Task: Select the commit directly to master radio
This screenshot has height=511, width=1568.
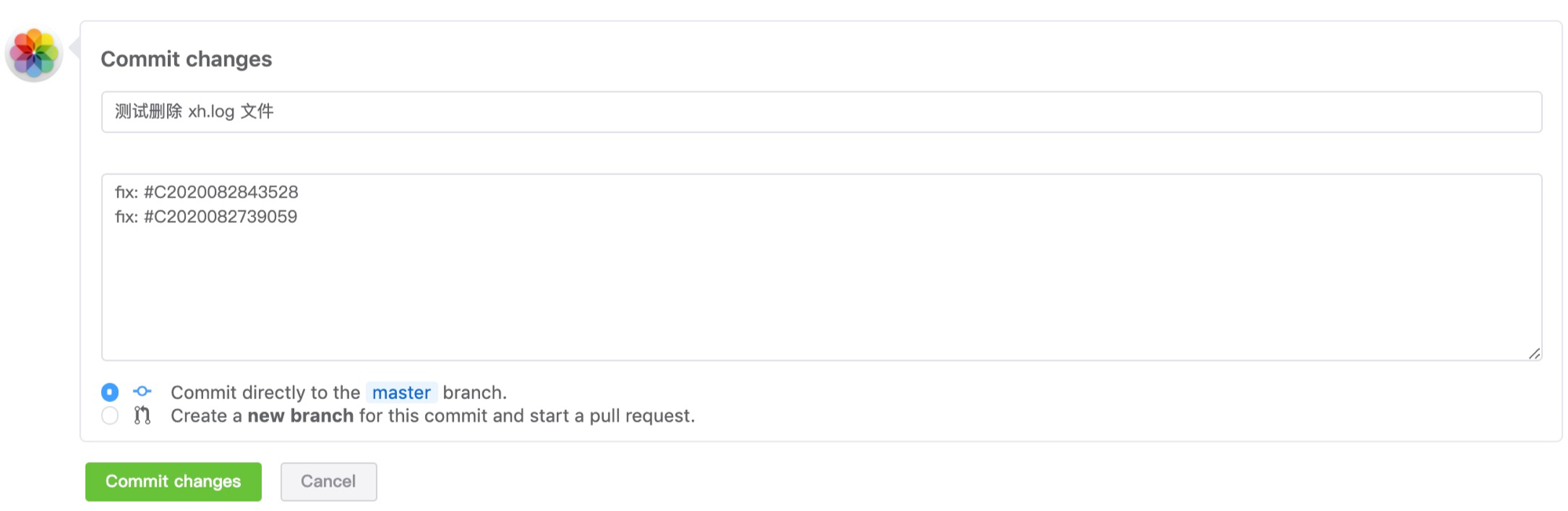Action: point(110,392)
